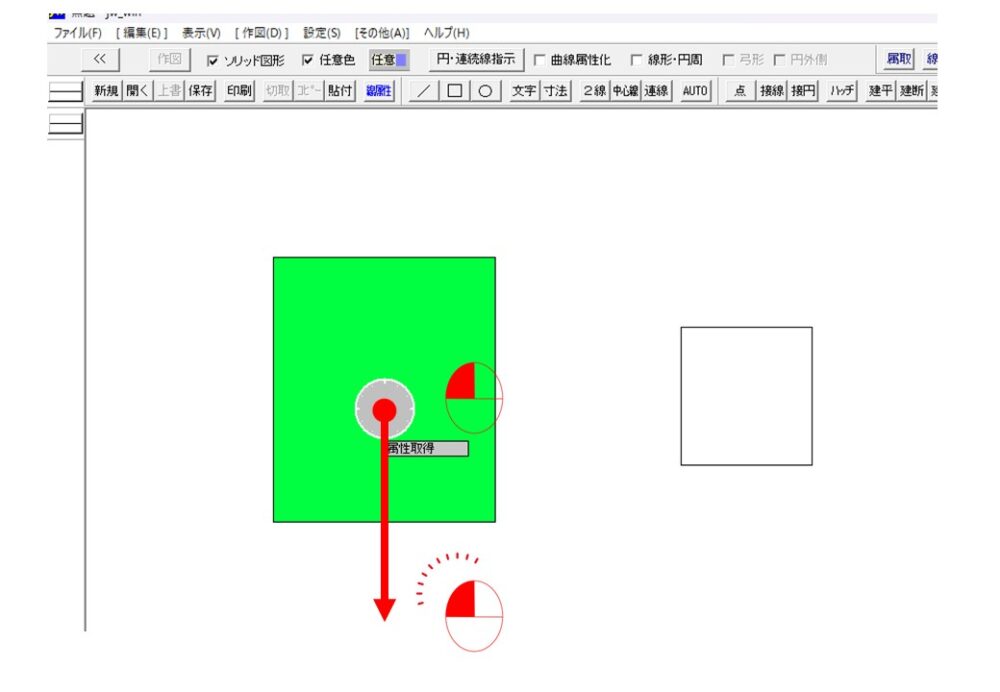This screenshot has height=692, width=1000.
Task: Collapse options with the << button
Action: 99,59
